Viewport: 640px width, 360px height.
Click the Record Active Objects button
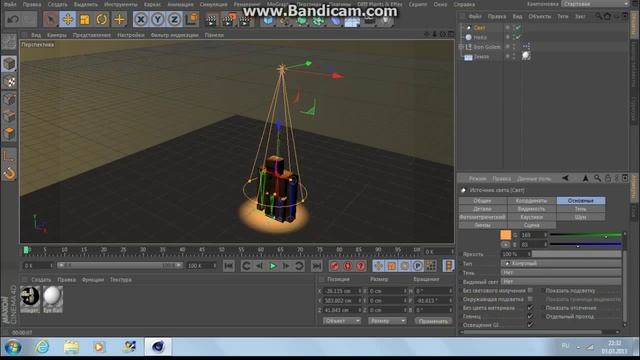pos(334,266)
